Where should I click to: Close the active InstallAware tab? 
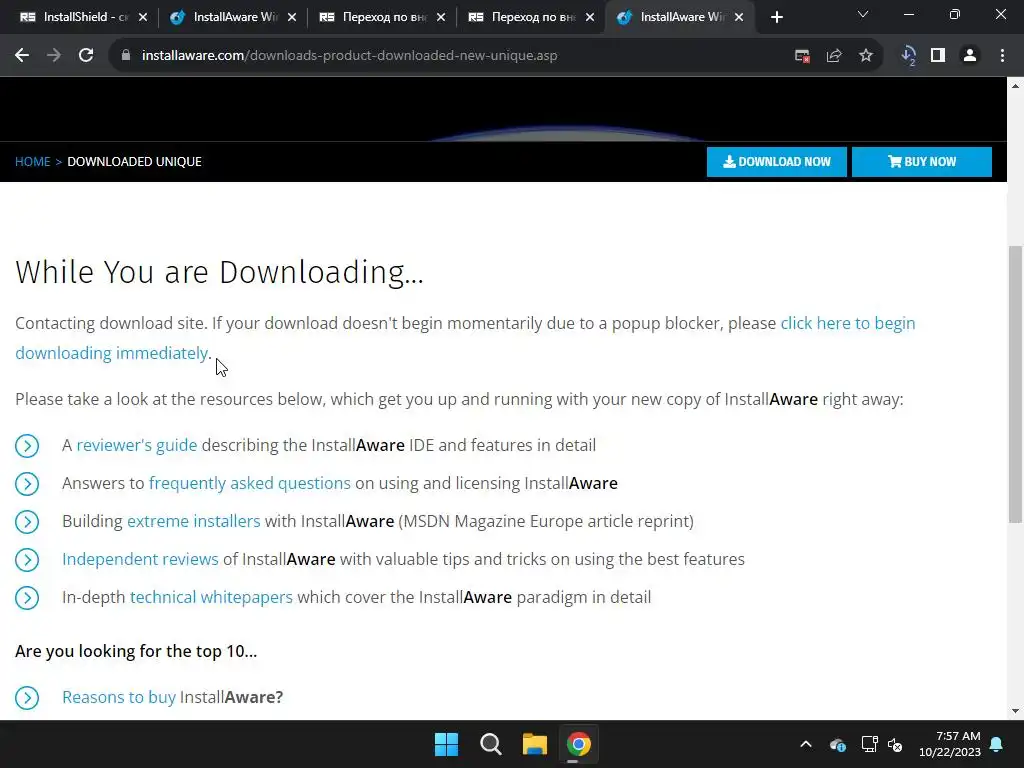click(x=739, y=18)
